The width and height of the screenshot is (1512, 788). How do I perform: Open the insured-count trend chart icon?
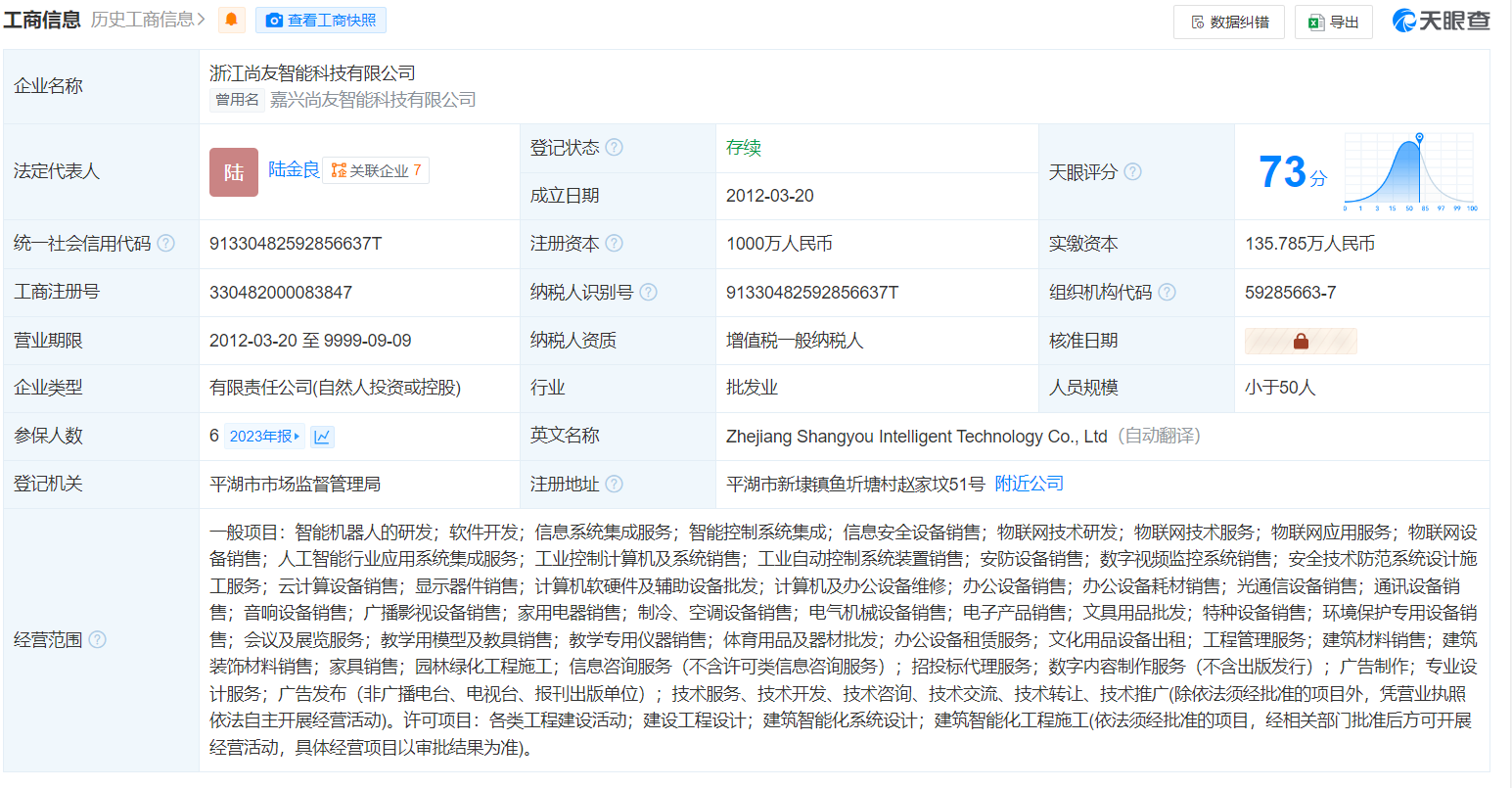[x=322, y=437]
